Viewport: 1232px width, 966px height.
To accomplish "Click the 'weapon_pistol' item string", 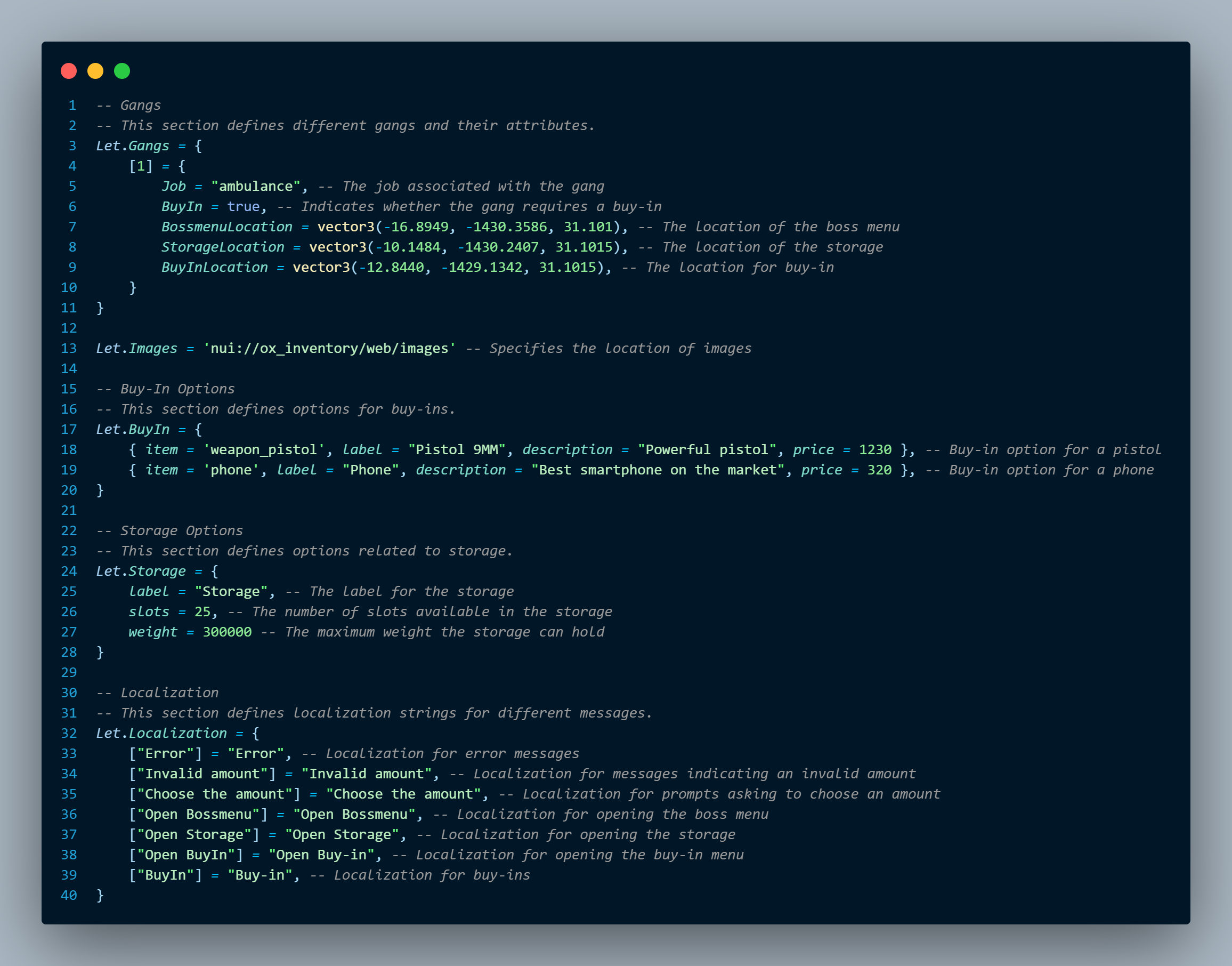I will point(264,450).
